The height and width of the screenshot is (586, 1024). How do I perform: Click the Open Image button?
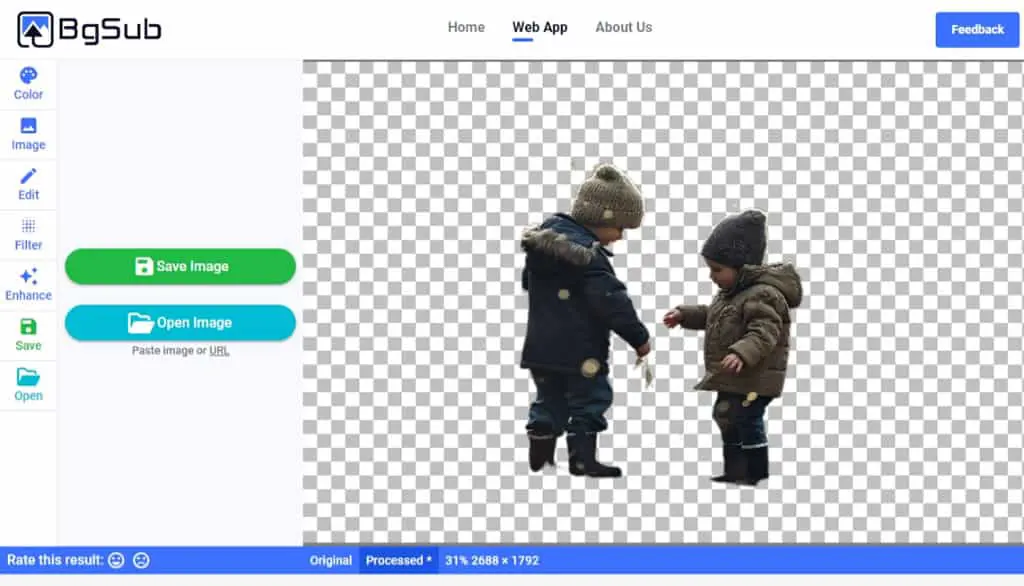(180, 323)
